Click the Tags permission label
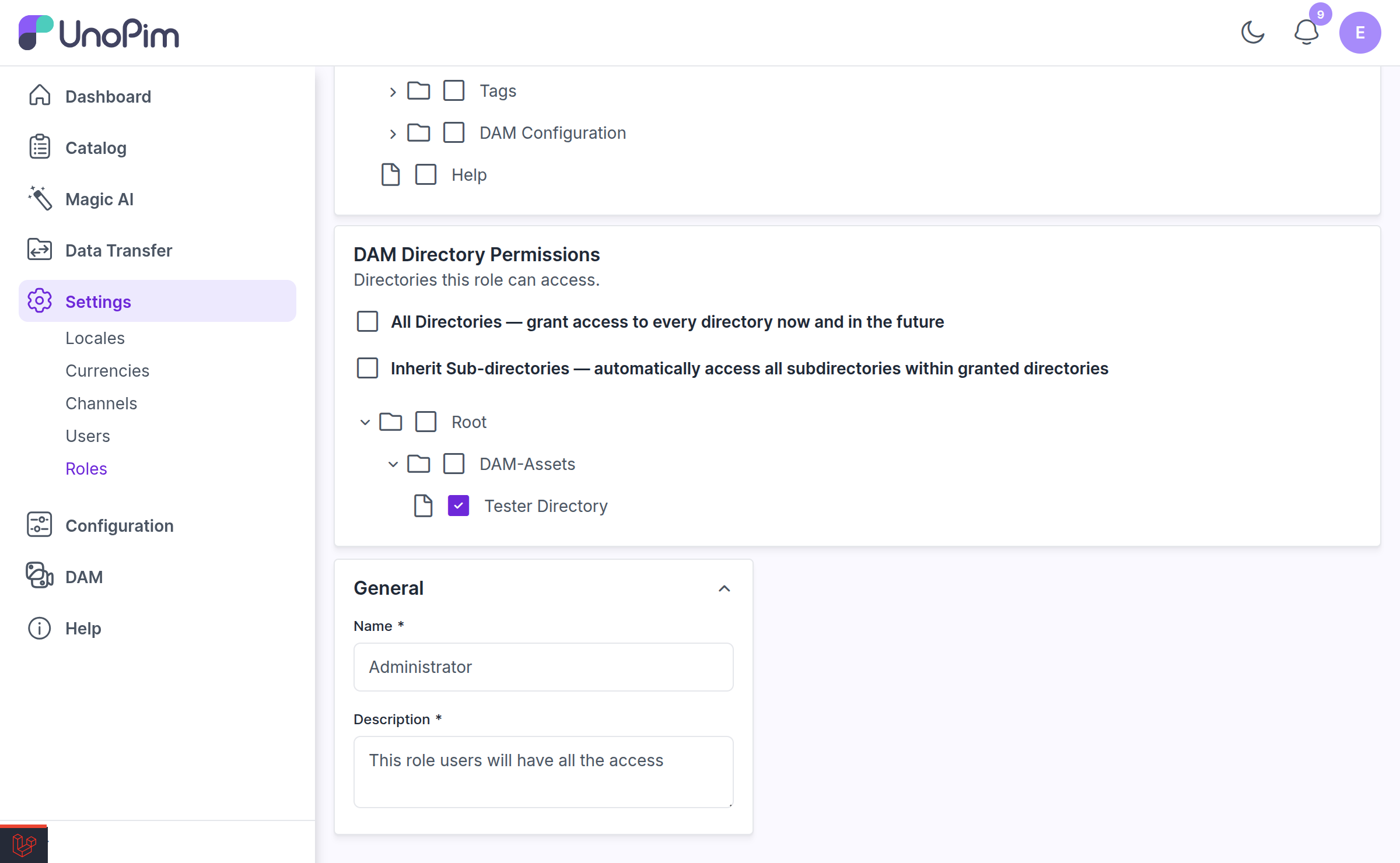The image size is (1400, 863). coord(498,91)
